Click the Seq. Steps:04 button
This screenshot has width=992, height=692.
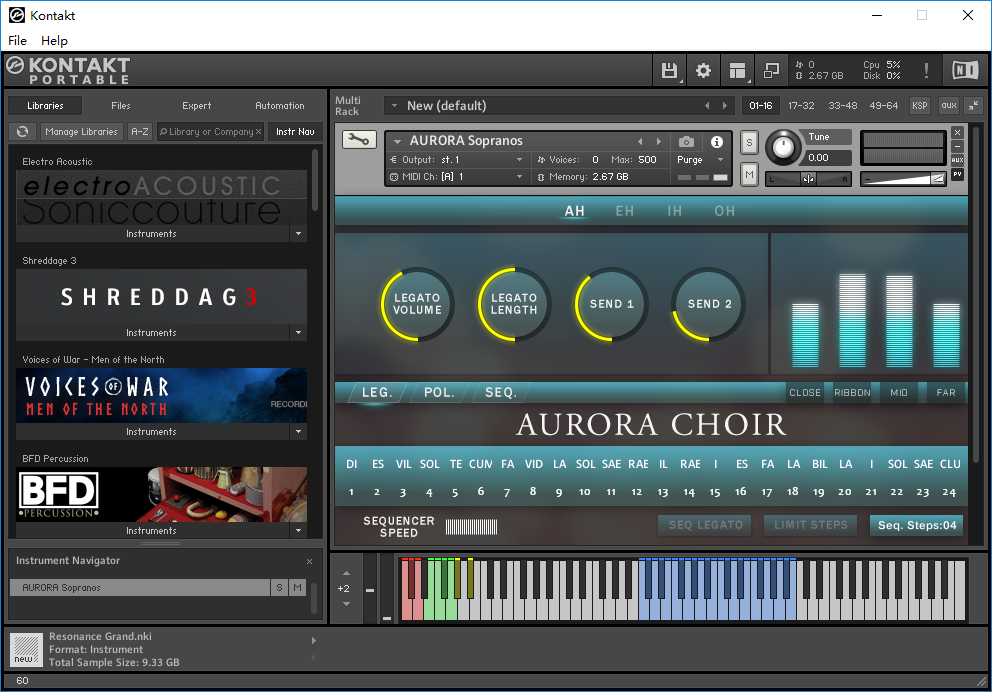[917, 525]
